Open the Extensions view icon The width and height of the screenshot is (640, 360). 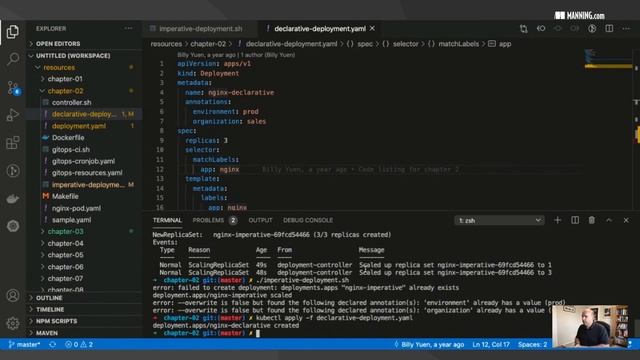13,143
